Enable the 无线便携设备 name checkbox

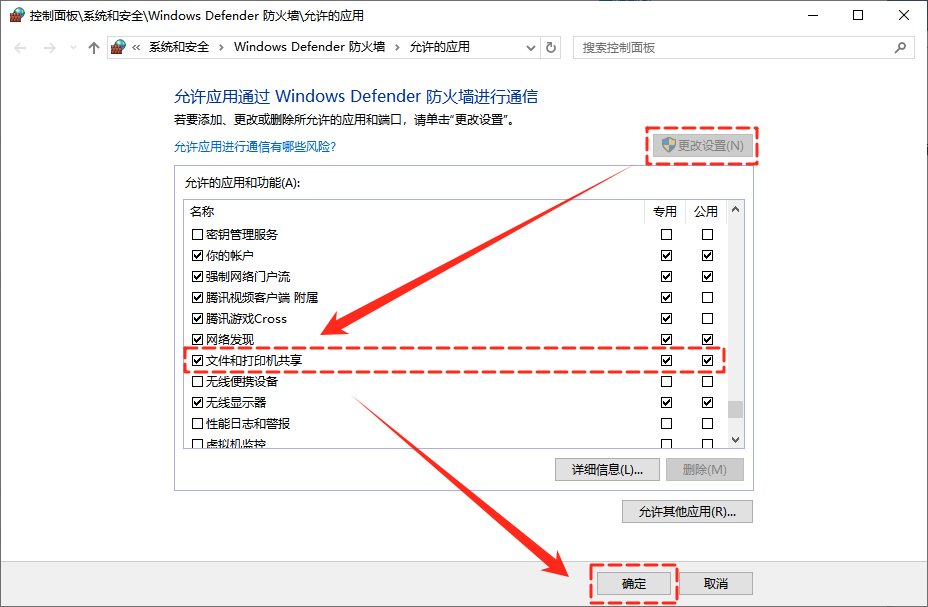coord(198,382)
